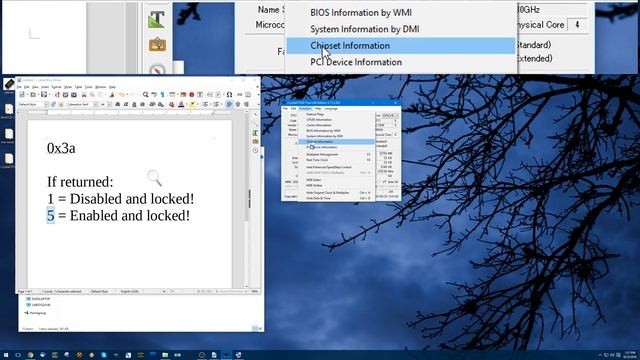Open the Navigator deck in Writer sidebar
Screen dimensions: 640x360
(x=256, y=150)
